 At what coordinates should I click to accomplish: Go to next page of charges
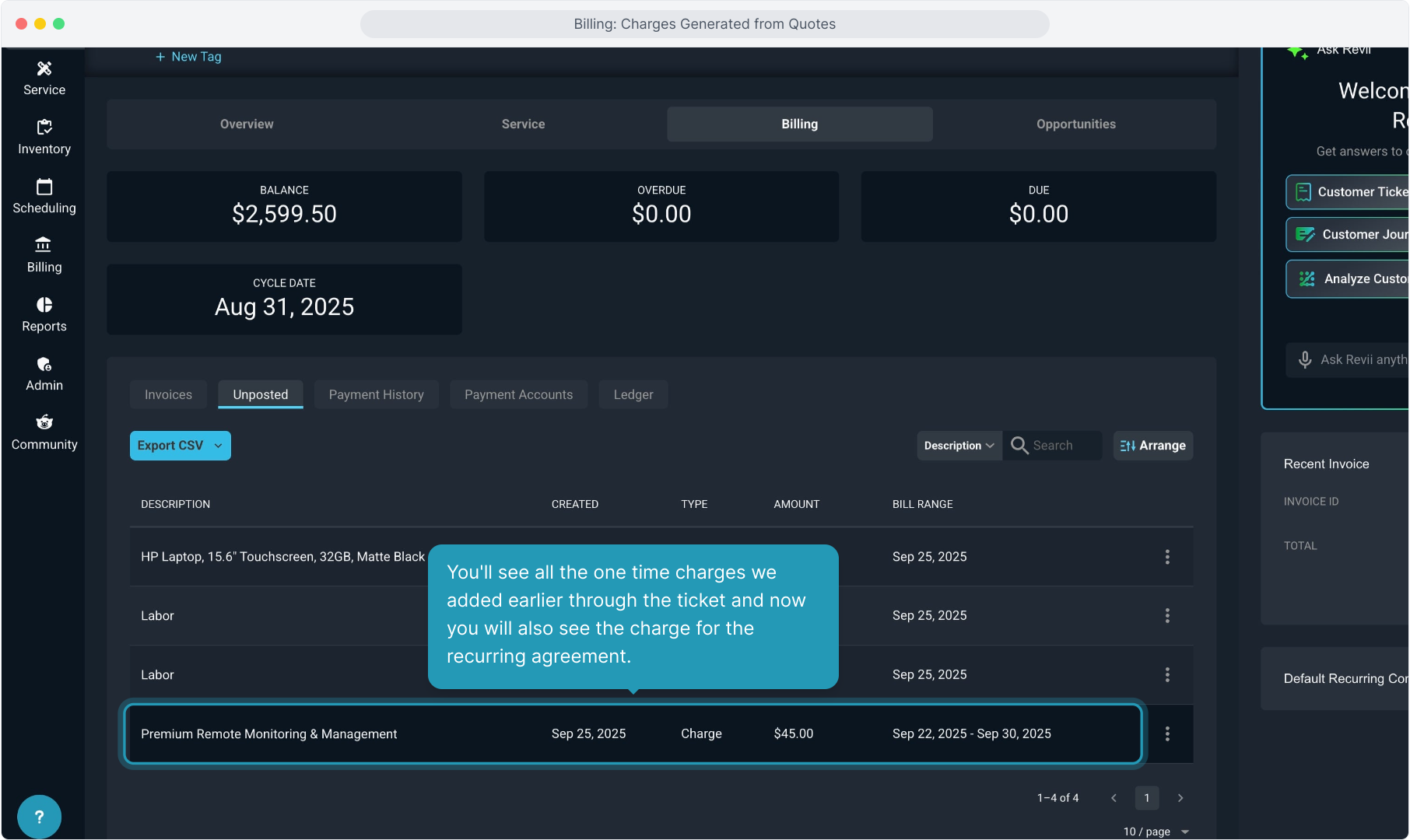pos(1180,798)
